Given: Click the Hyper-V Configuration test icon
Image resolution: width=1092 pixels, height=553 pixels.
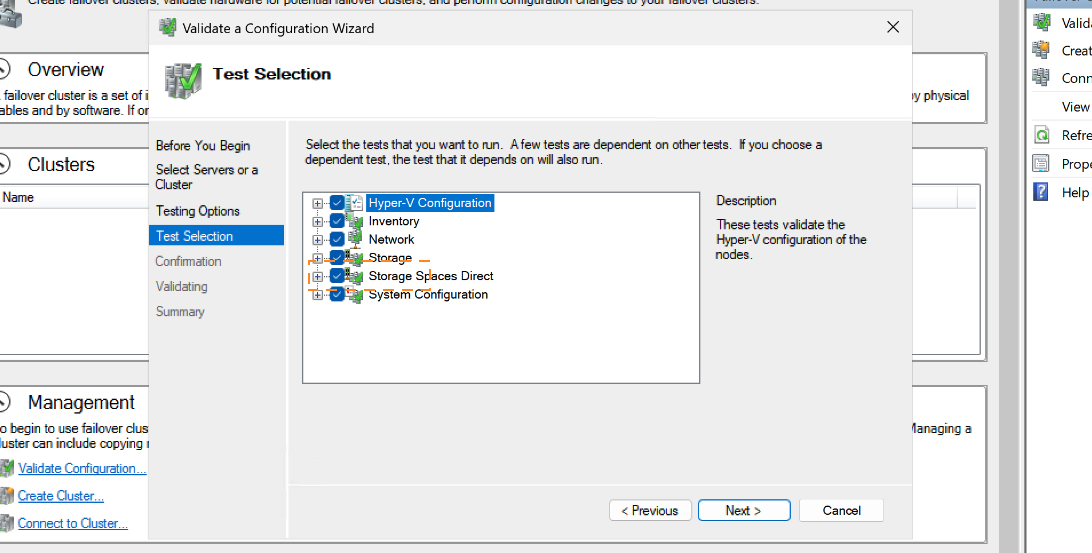Looking at the screenshot, I should (354, 203).
